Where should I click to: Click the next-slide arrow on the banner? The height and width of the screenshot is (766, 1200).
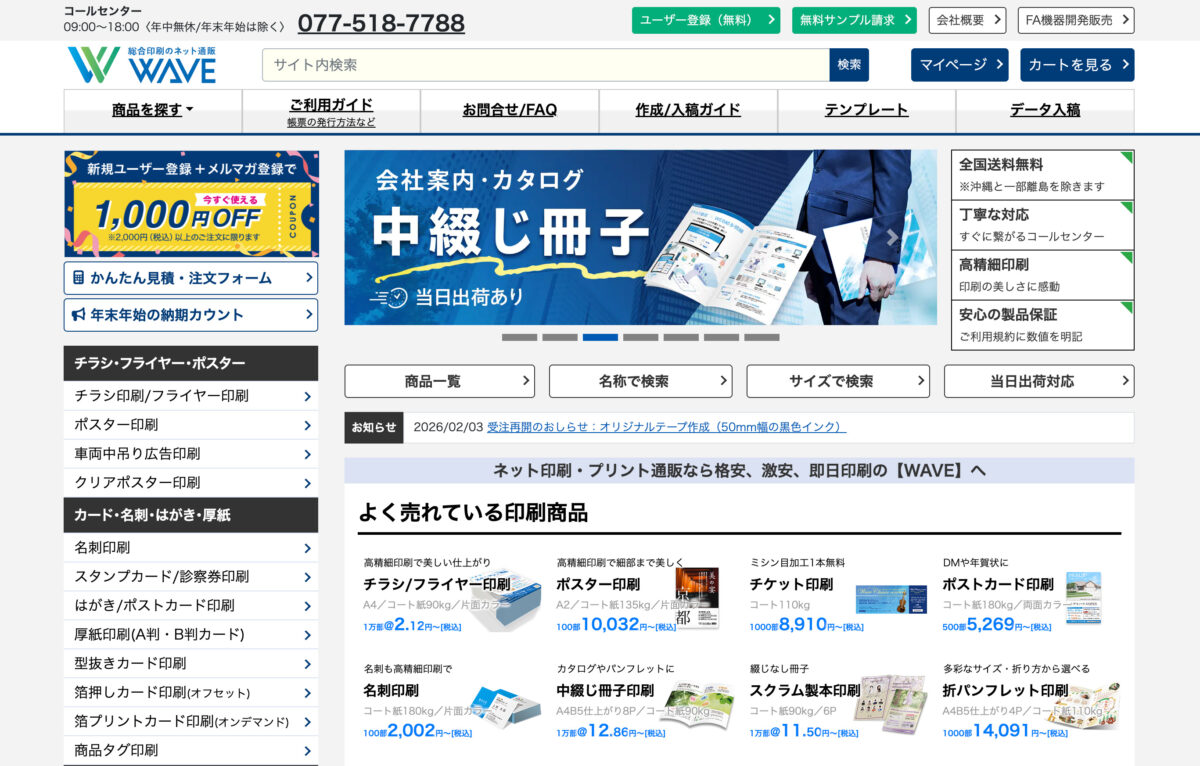[892, 238]
